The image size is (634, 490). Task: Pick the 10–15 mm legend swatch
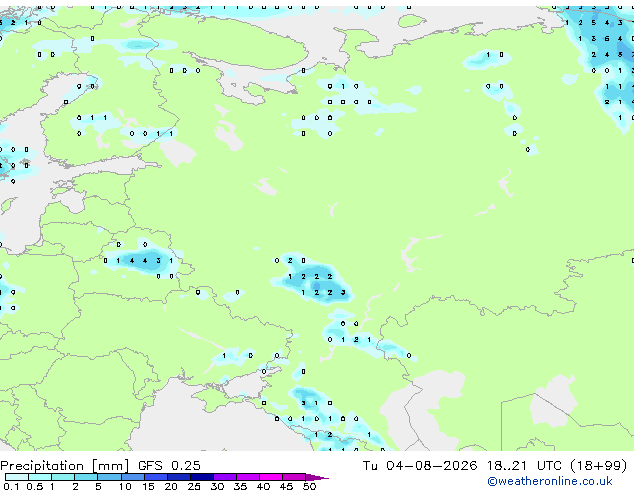pyautogui.click(x=133, y=477)
